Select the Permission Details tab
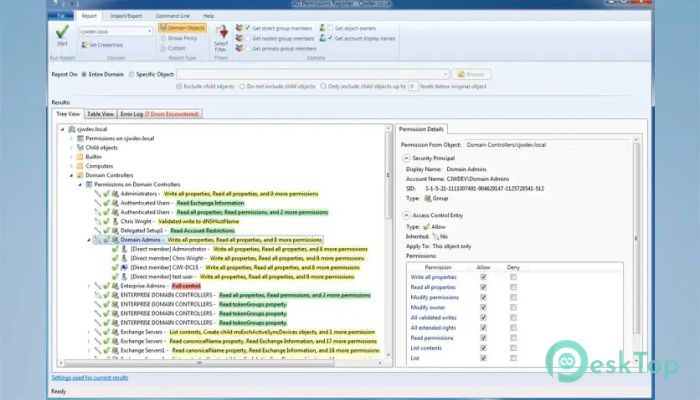The image size is (700, 400). pyautogui.click(x=421, y=129)
